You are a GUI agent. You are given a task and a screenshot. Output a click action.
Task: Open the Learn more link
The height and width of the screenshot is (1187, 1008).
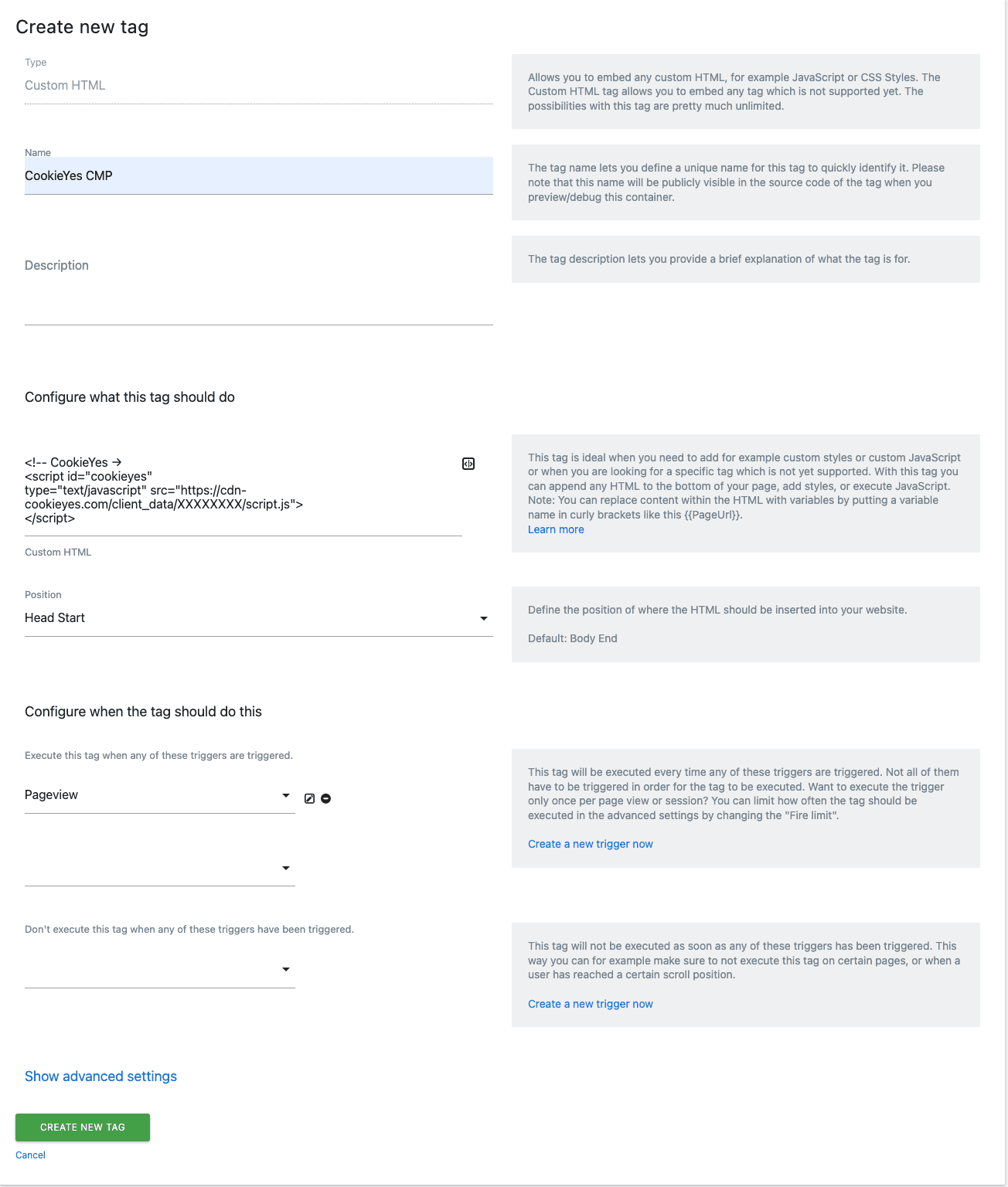tap(556, 529)
